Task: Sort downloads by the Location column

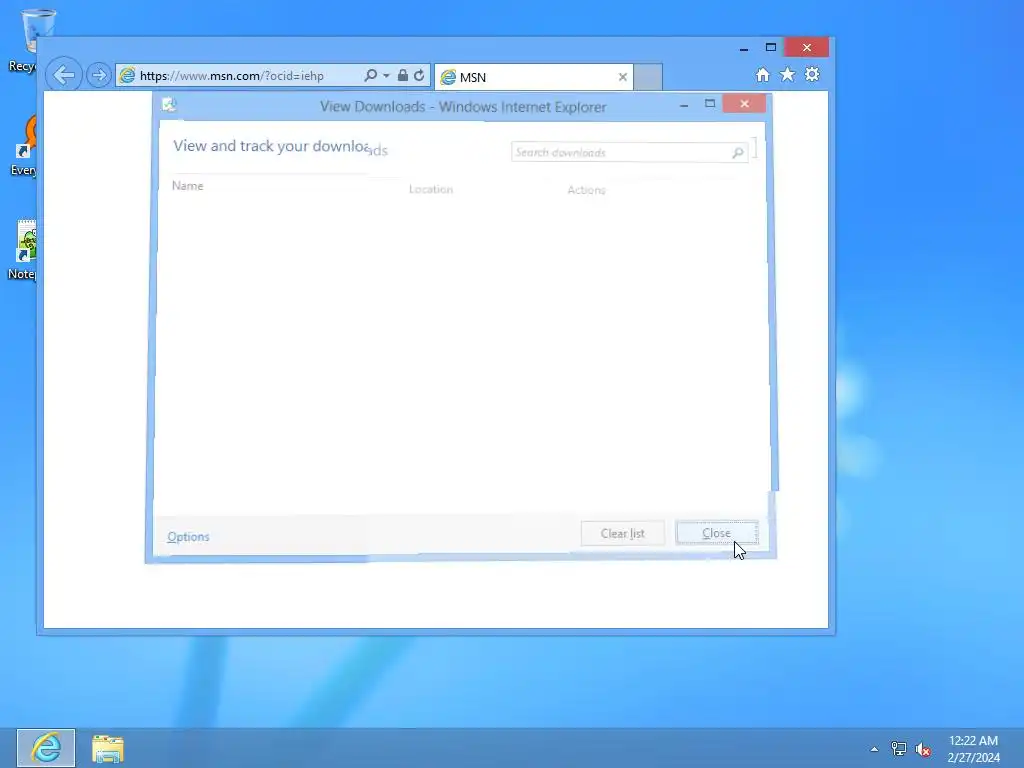Action: pyautogui.click(x=431, y=189)
